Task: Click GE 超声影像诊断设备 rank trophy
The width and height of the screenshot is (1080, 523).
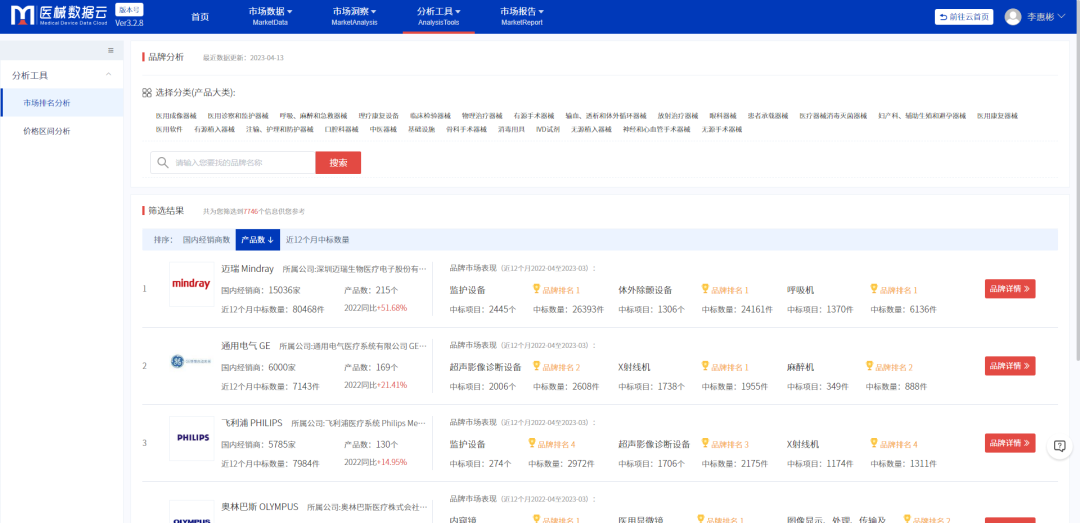Action: point(537,367)
